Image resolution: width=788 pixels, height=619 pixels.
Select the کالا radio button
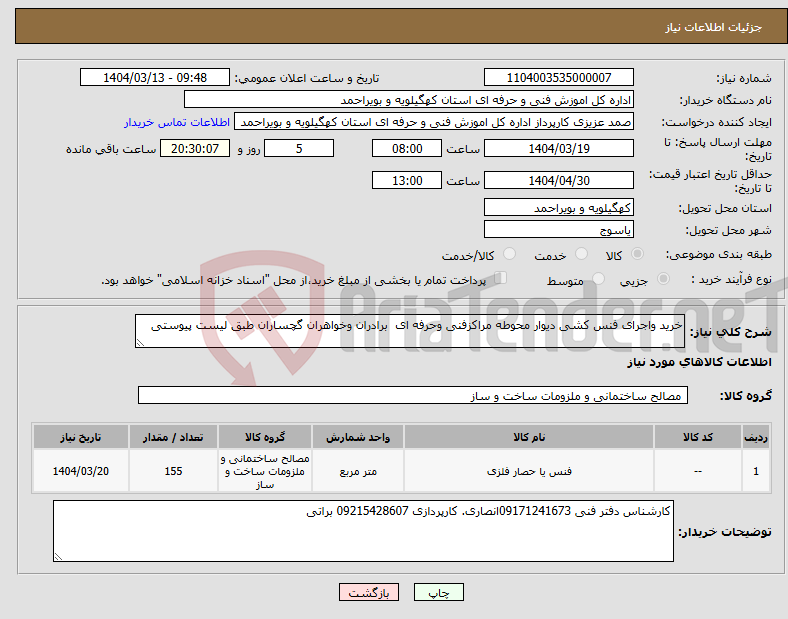637,254
